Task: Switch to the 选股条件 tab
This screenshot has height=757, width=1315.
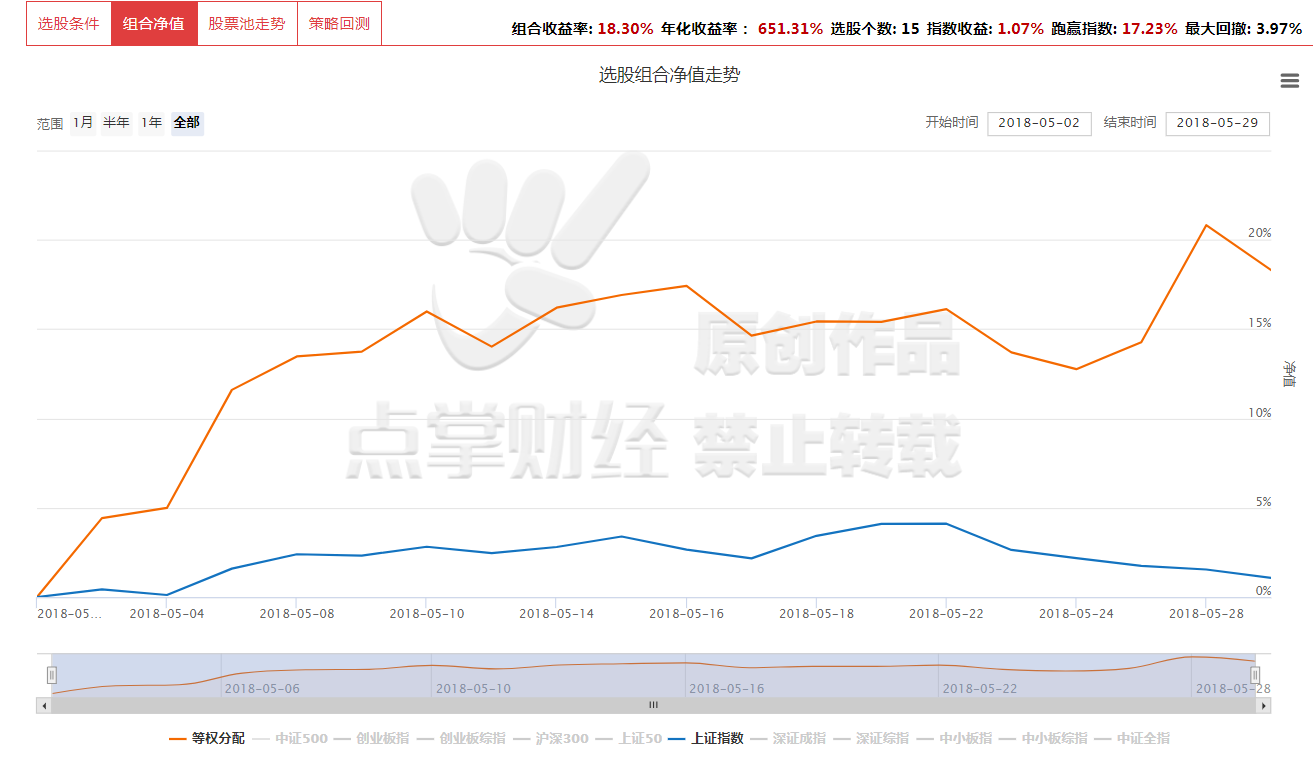Action: coord(69,23)
